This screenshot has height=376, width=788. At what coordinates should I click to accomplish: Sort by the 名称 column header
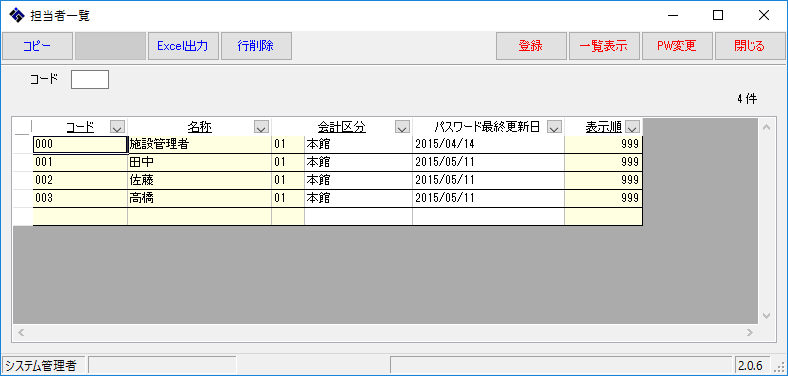(x=200, y=127)
